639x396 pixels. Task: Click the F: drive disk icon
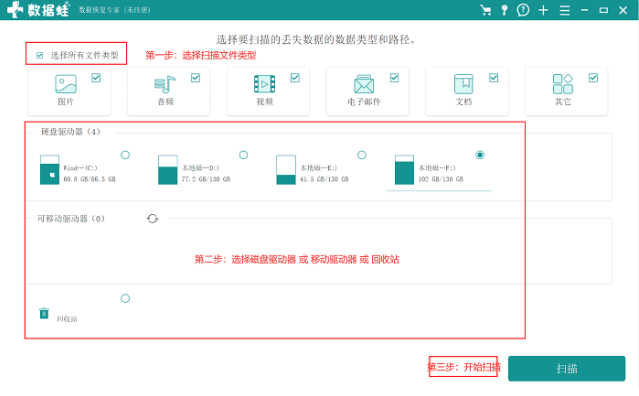click(404, 170)
